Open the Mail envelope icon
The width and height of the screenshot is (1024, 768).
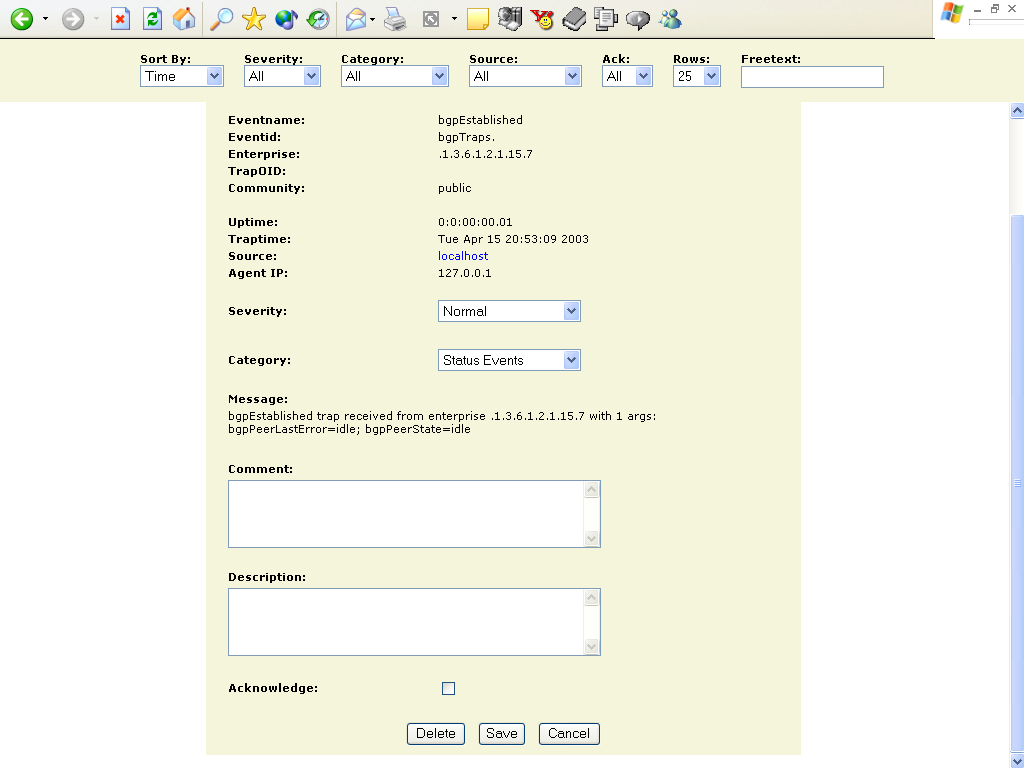tap(355, 19)
